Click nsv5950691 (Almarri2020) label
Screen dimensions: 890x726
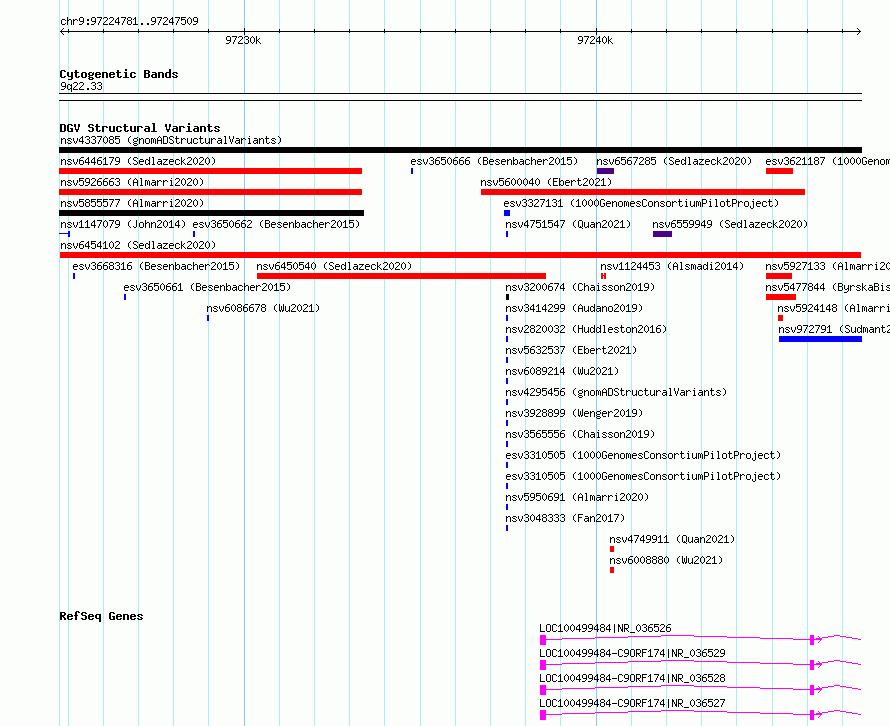click(577, 497)
